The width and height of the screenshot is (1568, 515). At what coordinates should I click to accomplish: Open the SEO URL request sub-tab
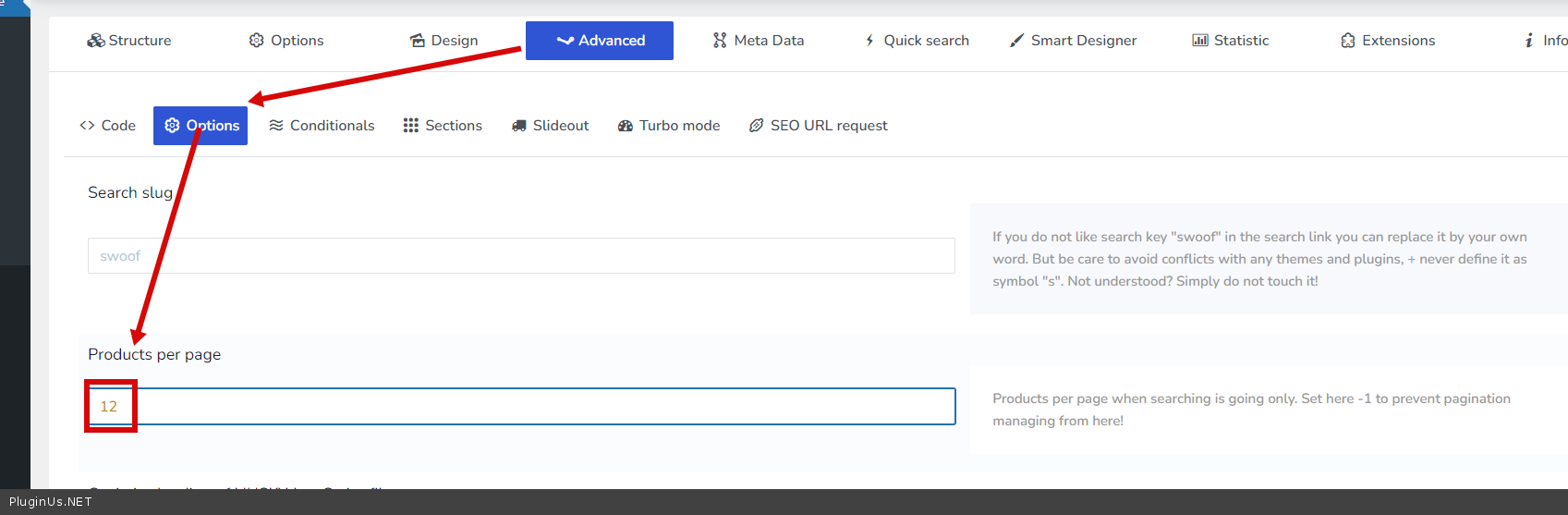(x=818, y=126)
